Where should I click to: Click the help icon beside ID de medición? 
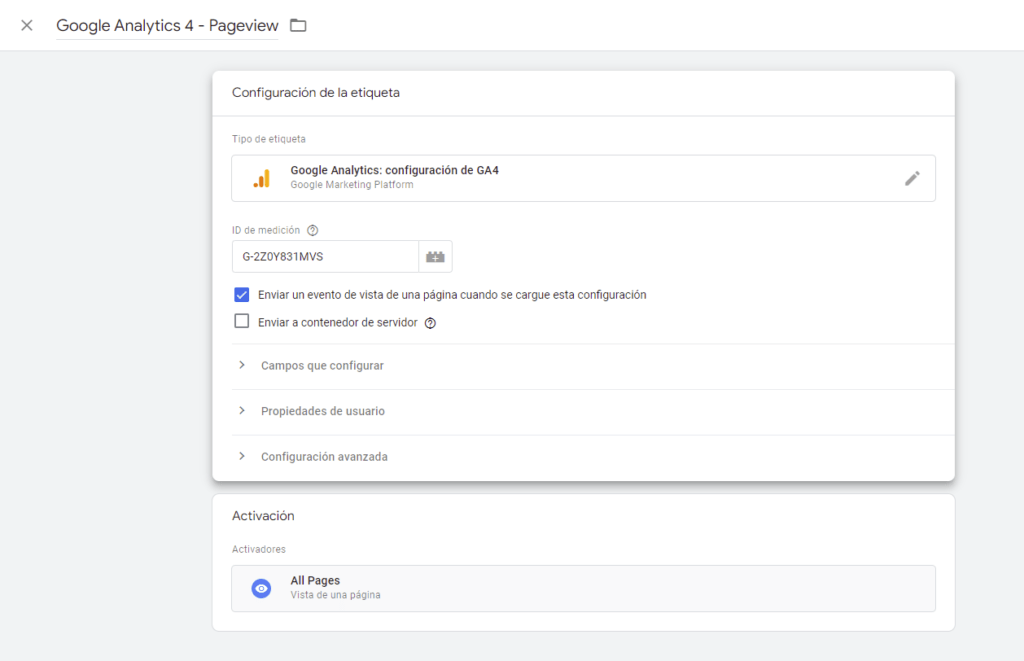pyautogui.click(x=313, y=231)
